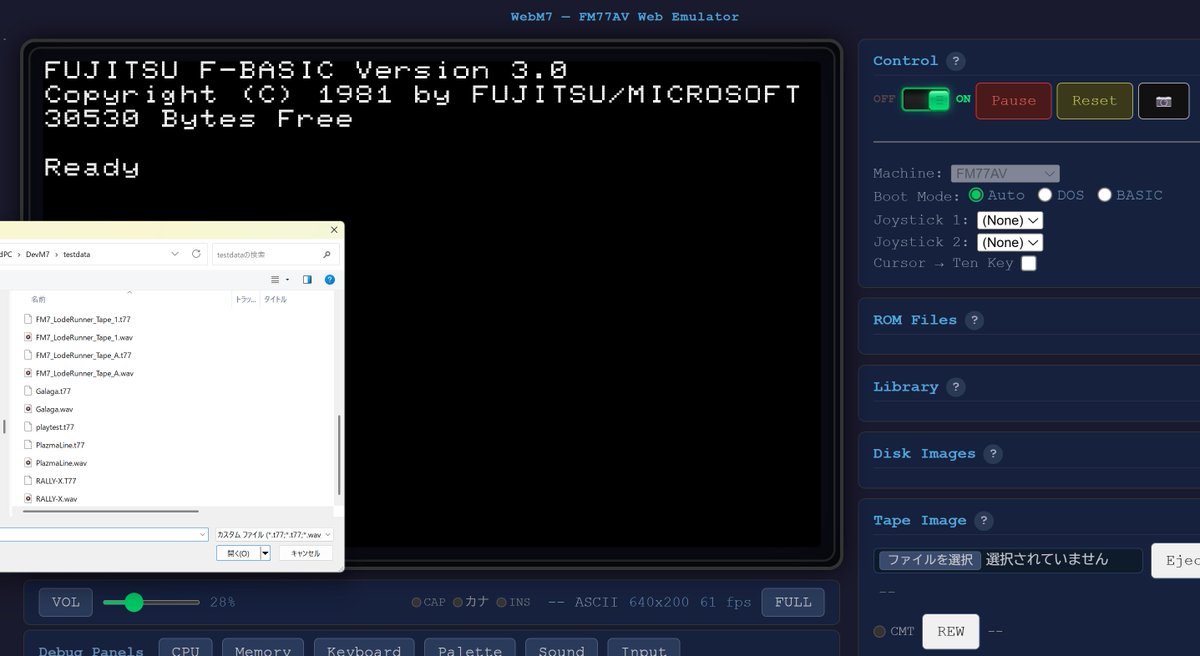1200x656 pixels.
Task: Click the refresh icon in the file dialog
Action: pos(196,254)
